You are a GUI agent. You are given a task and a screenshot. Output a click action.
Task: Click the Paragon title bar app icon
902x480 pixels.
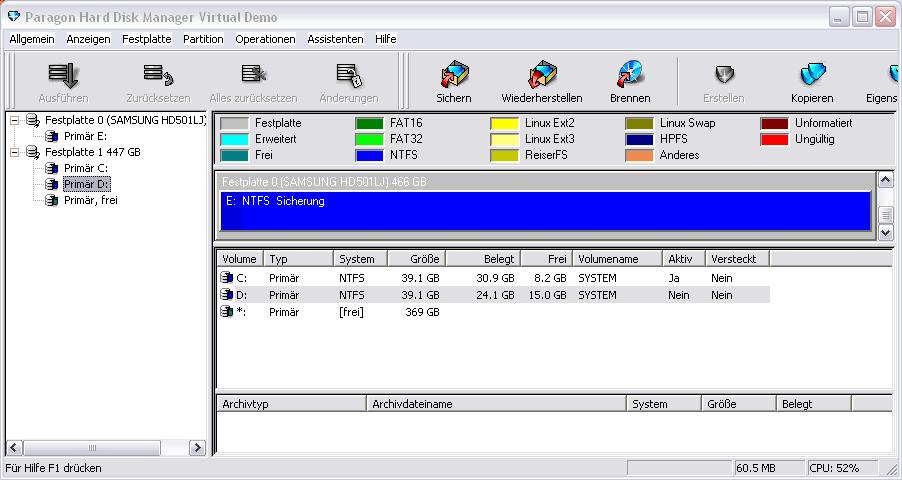point(14,16)
